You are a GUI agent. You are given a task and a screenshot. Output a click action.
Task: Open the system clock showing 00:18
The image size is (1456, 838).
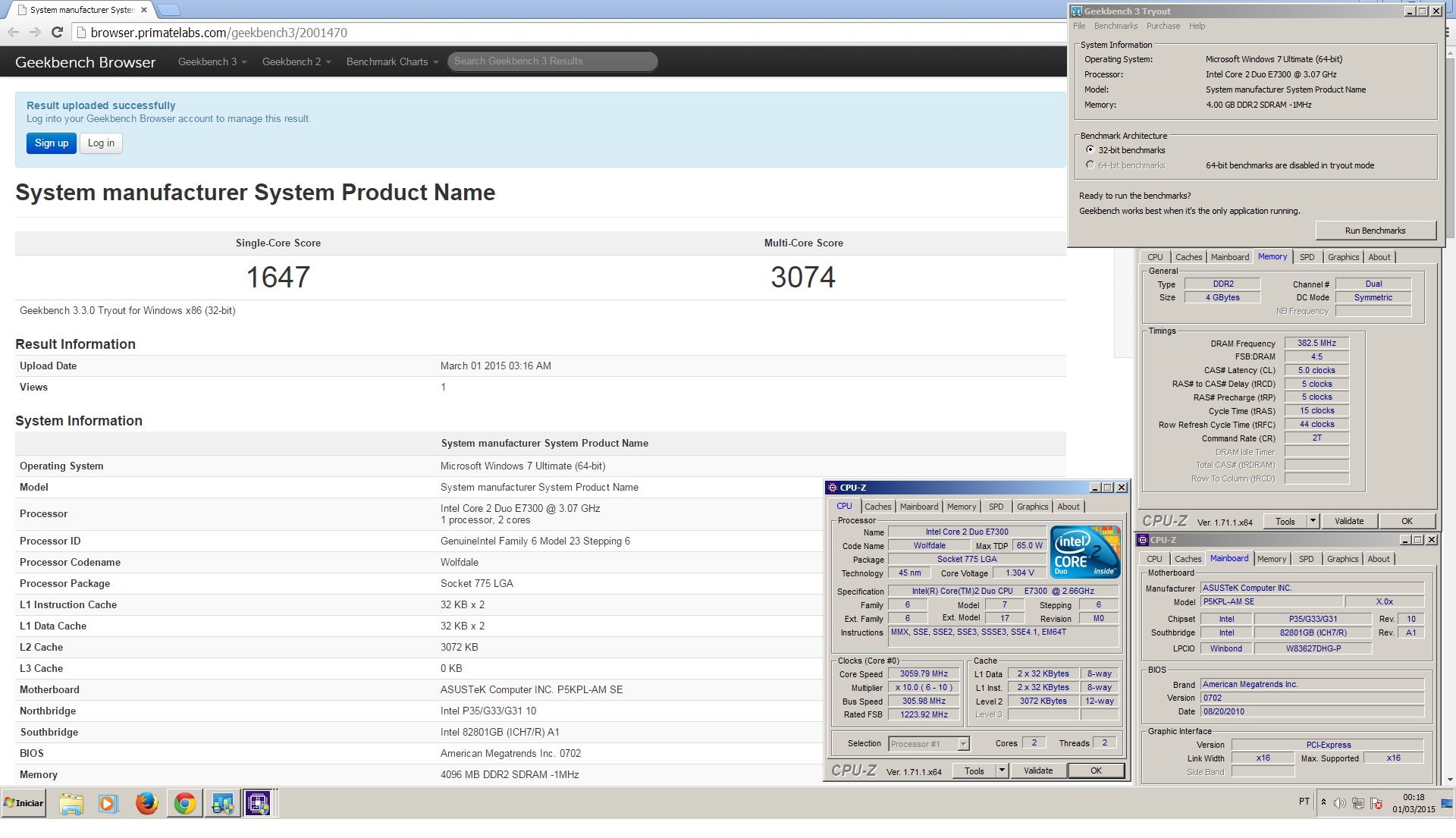tap(1414, 803)
